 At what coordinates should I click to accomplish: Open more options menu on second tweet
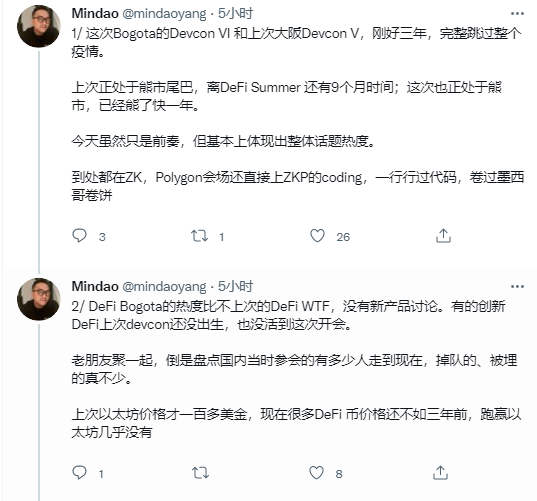coord(517,286)
